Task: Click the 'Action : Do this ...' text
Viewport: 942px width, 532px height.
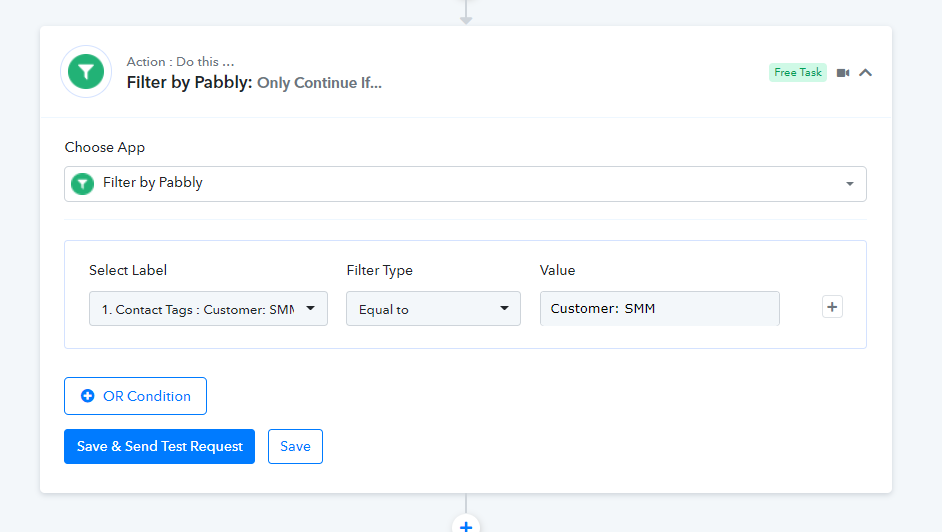Action: (x=180, y=61)
